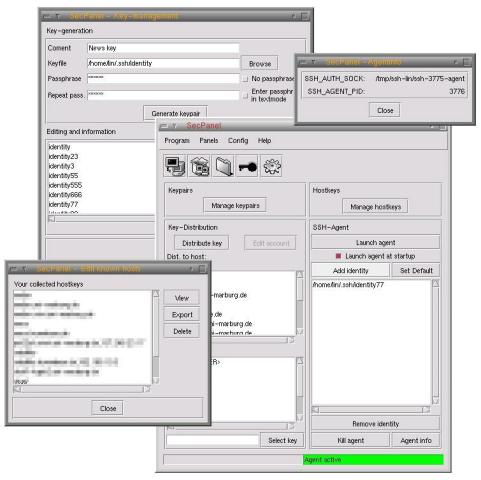
Task: Expand the Help menu
Action: (x=264, y=141)
